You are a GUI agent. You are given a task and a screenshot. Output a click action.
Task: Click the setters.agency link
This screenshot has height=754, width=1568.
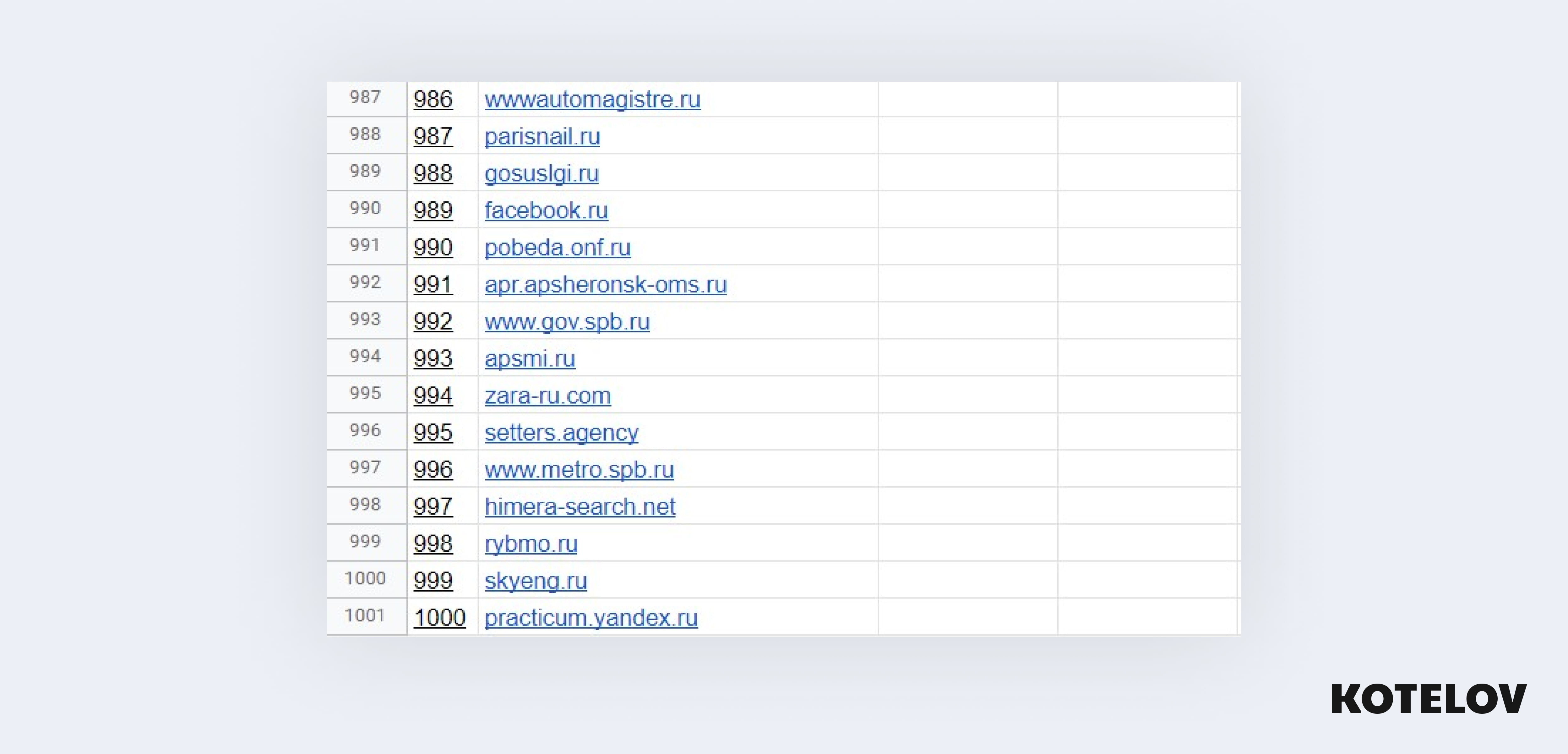click(x=561, y=432)
